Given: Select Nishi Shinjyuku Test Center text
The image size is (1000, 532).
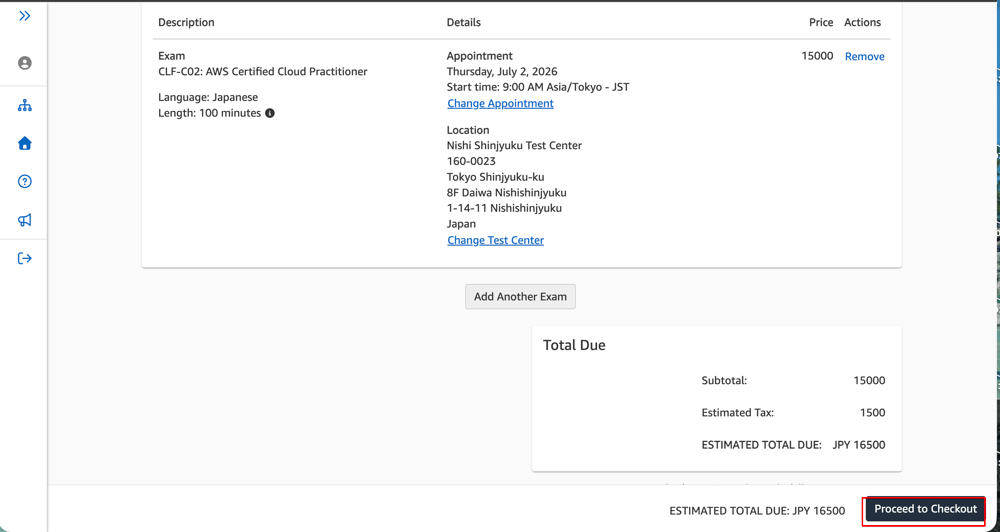Looking at the screenshot, I should [x=514, y=145].
